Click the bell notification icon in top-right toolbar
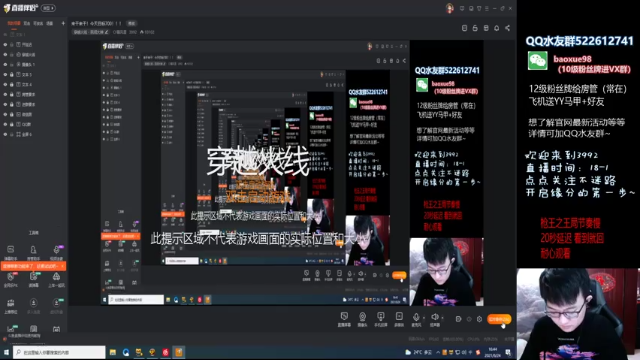The width and height of the screenshot is (640, 360). [x=497, y=28]
